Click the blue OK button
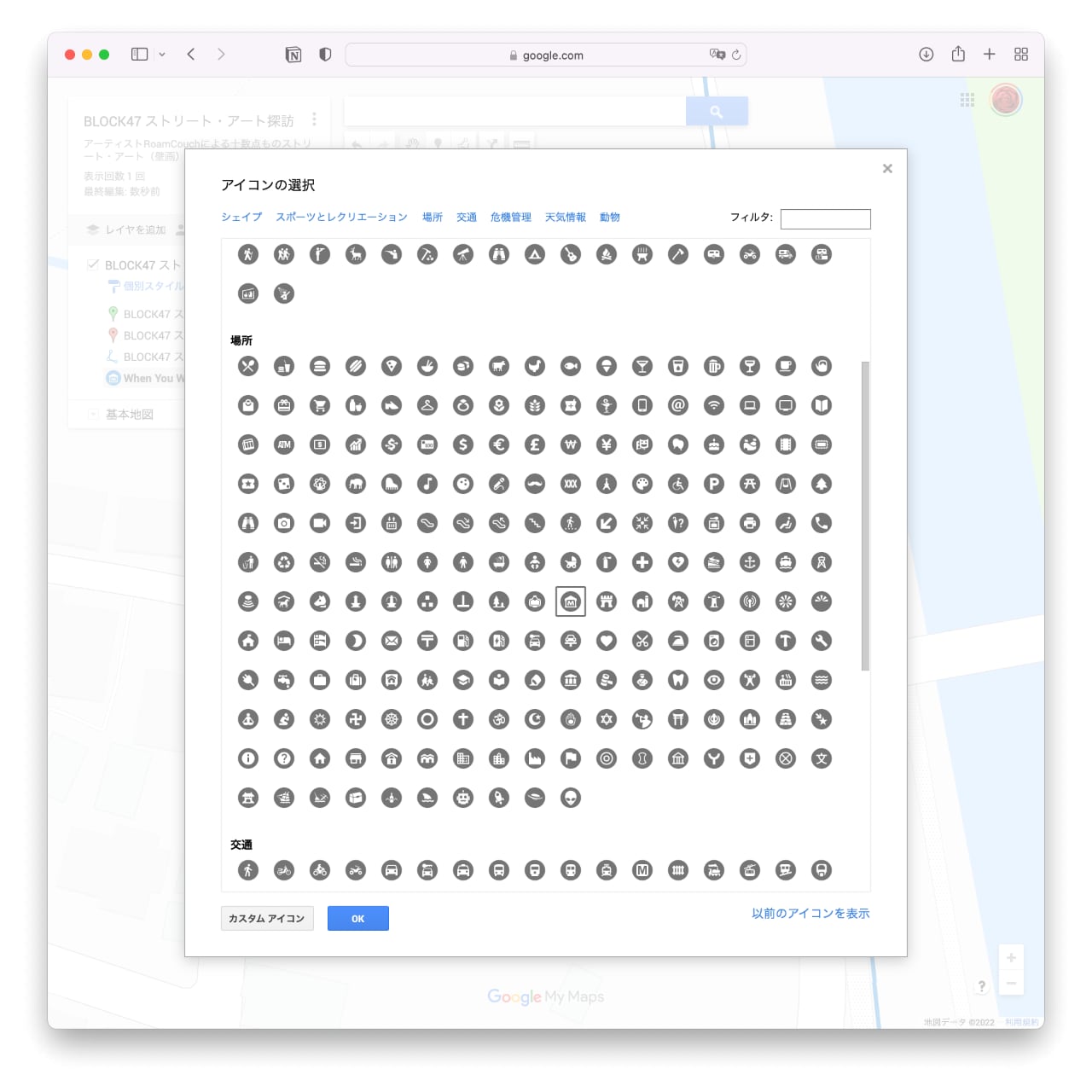Screen dimensions: 1092x1092 tap(357, 919)
